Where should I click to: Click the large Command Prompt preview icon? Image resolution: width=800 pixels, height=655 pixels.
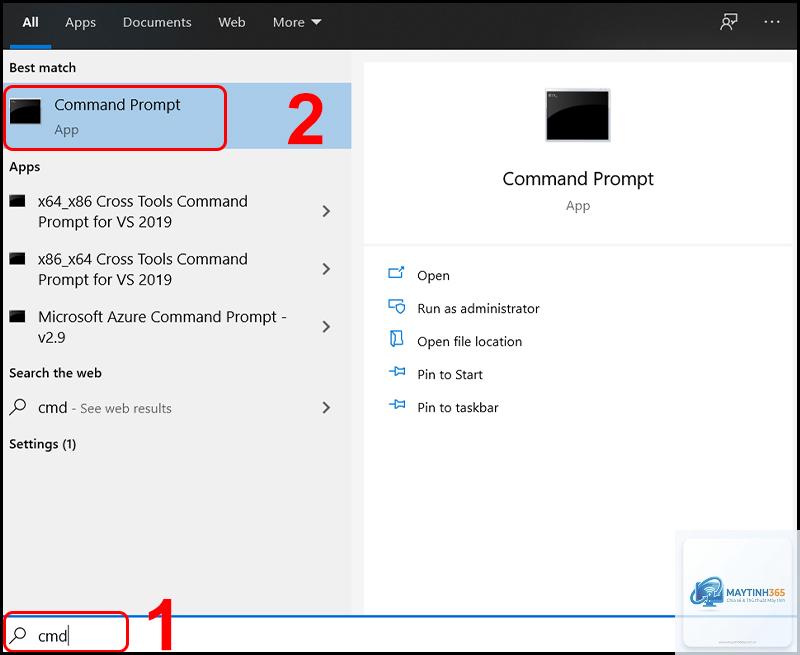(578, 115)
